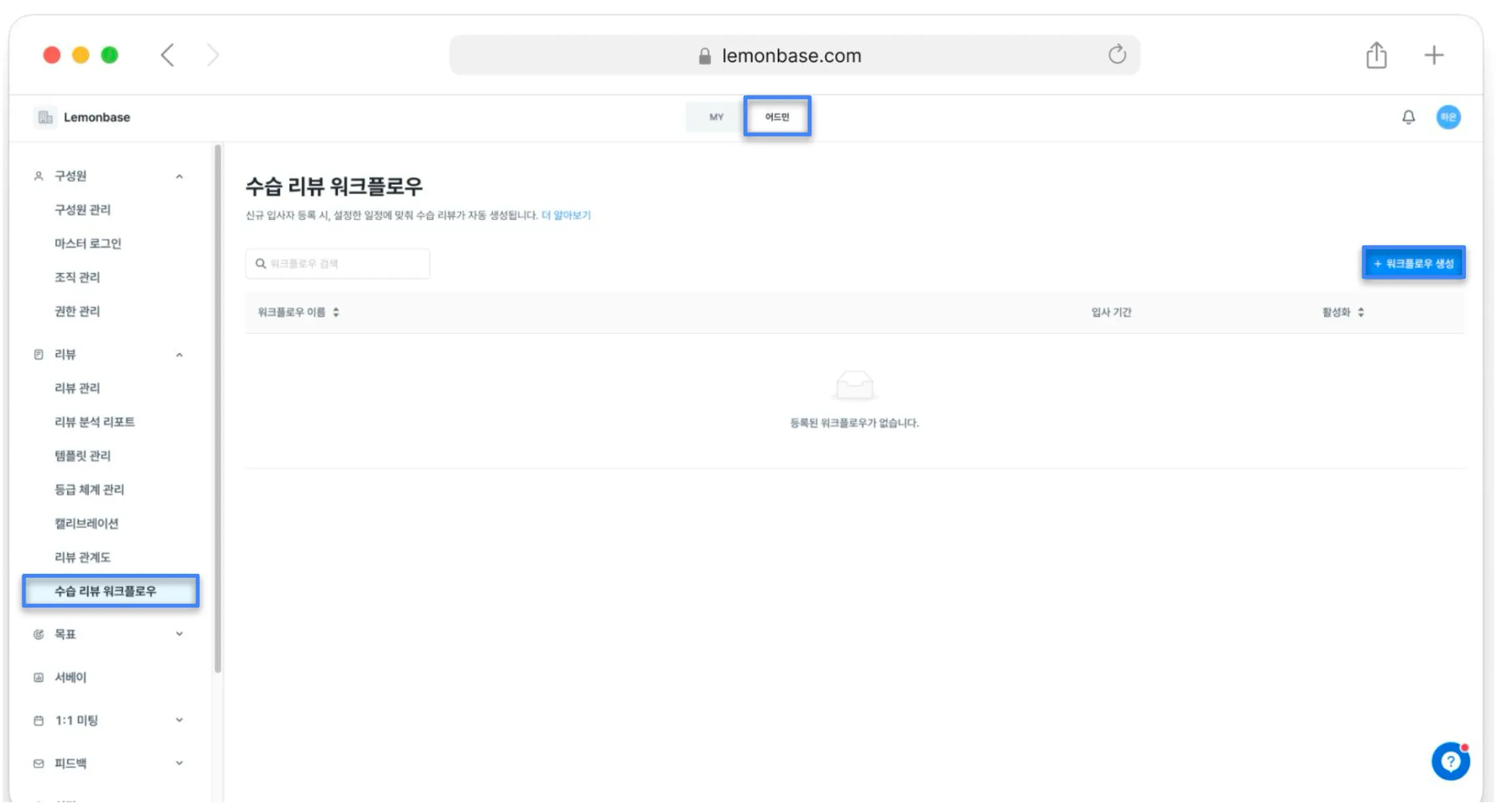
Task: Collapse the 구성원 section
Action: pyautogui.click(x=179, y=176)
